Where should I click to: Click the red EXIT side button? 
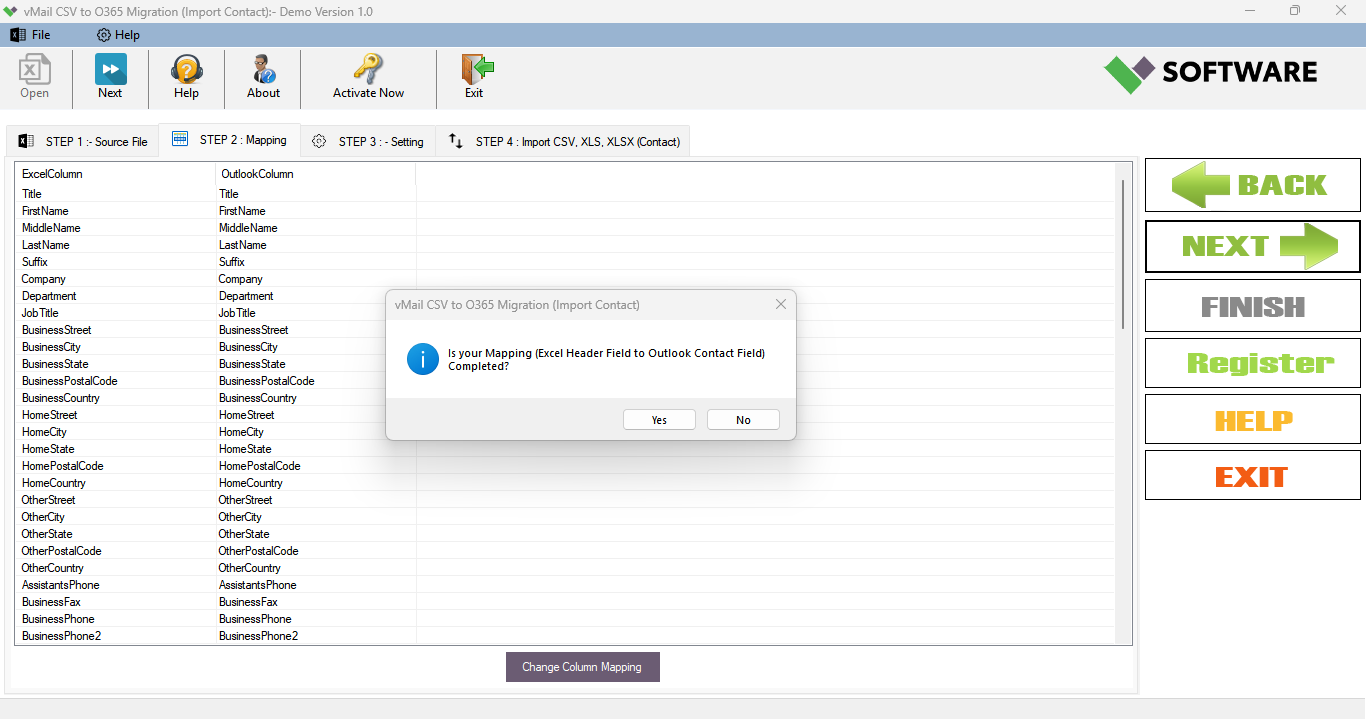click(x=1253, y=476)
